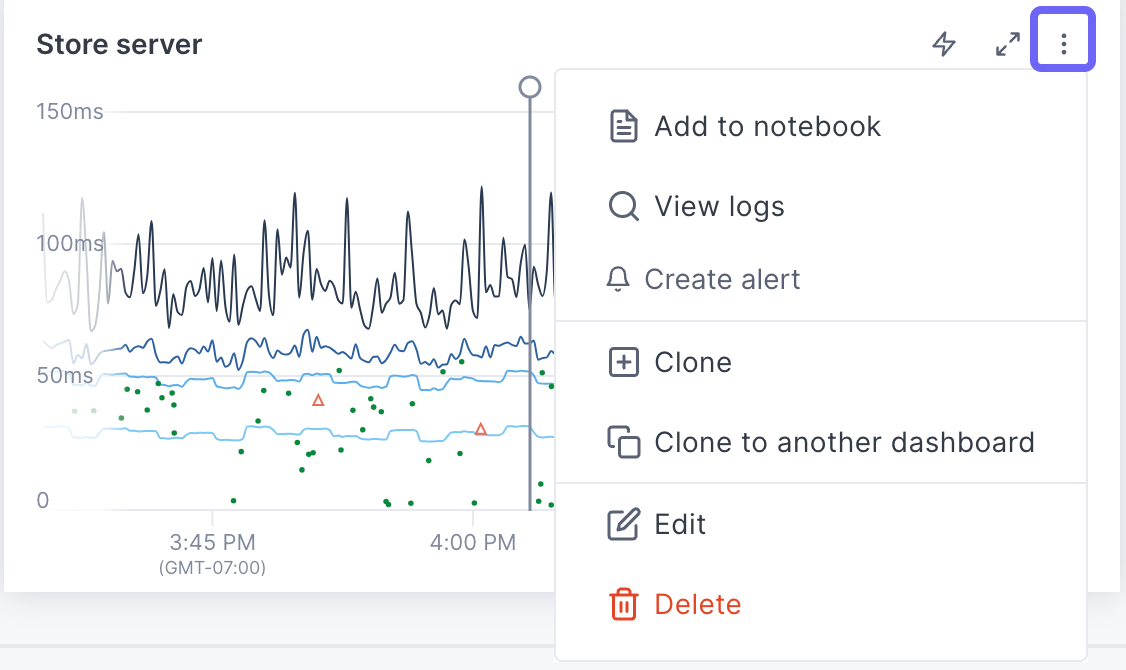The image size is (1126, 670).
Task: Choose the Clone menu entry
Action: tap(693, 362)
